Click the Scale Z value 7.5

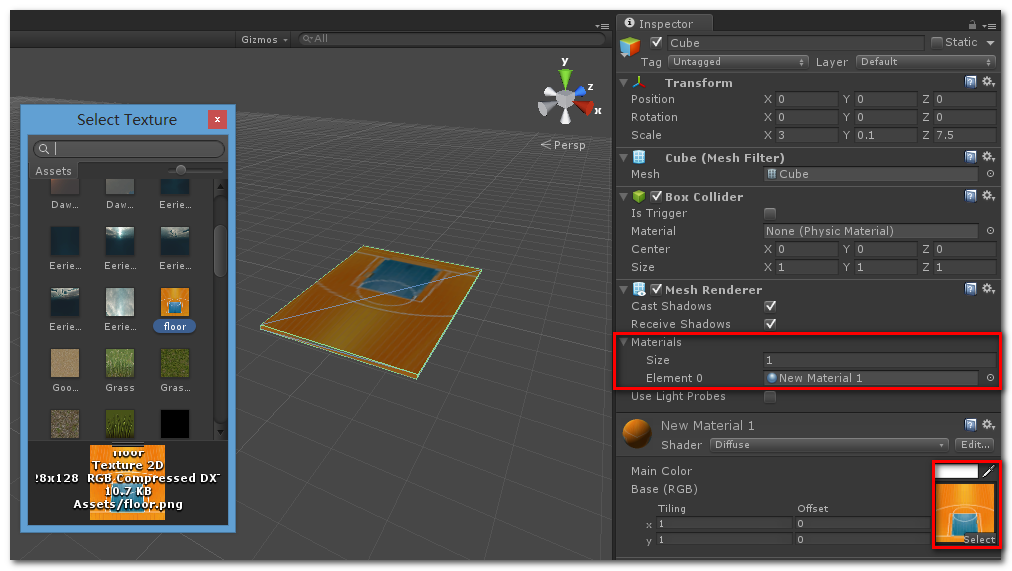(964, 135)
